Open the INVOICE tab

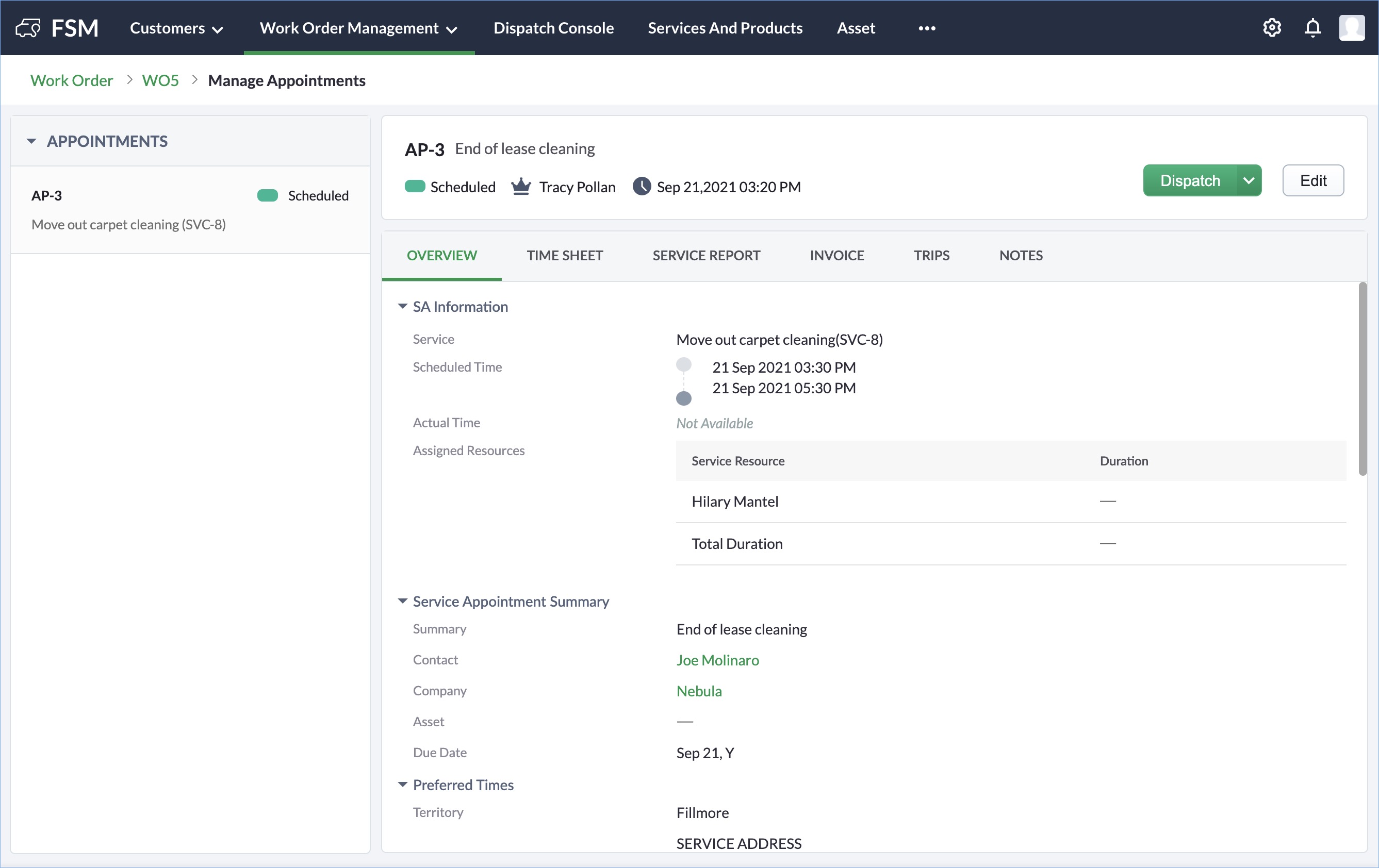(836, 255)
